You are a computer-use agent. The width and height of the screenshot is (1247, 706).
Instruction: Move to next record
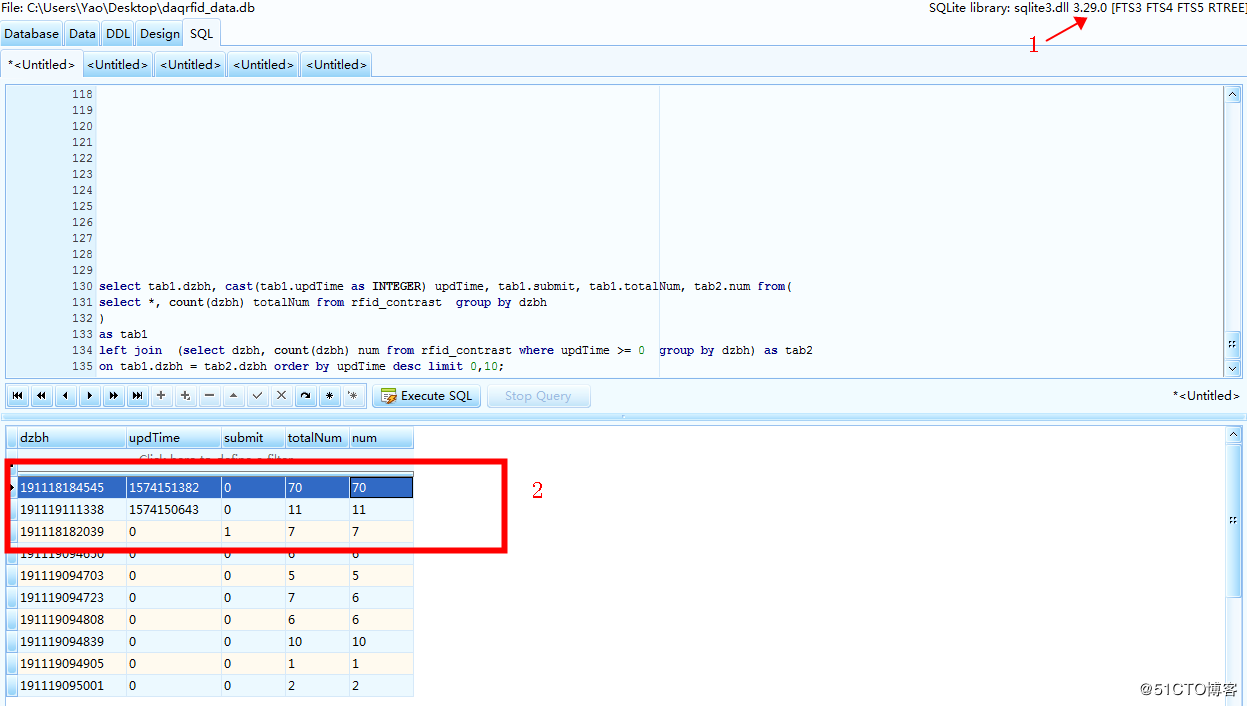[90, 396]
